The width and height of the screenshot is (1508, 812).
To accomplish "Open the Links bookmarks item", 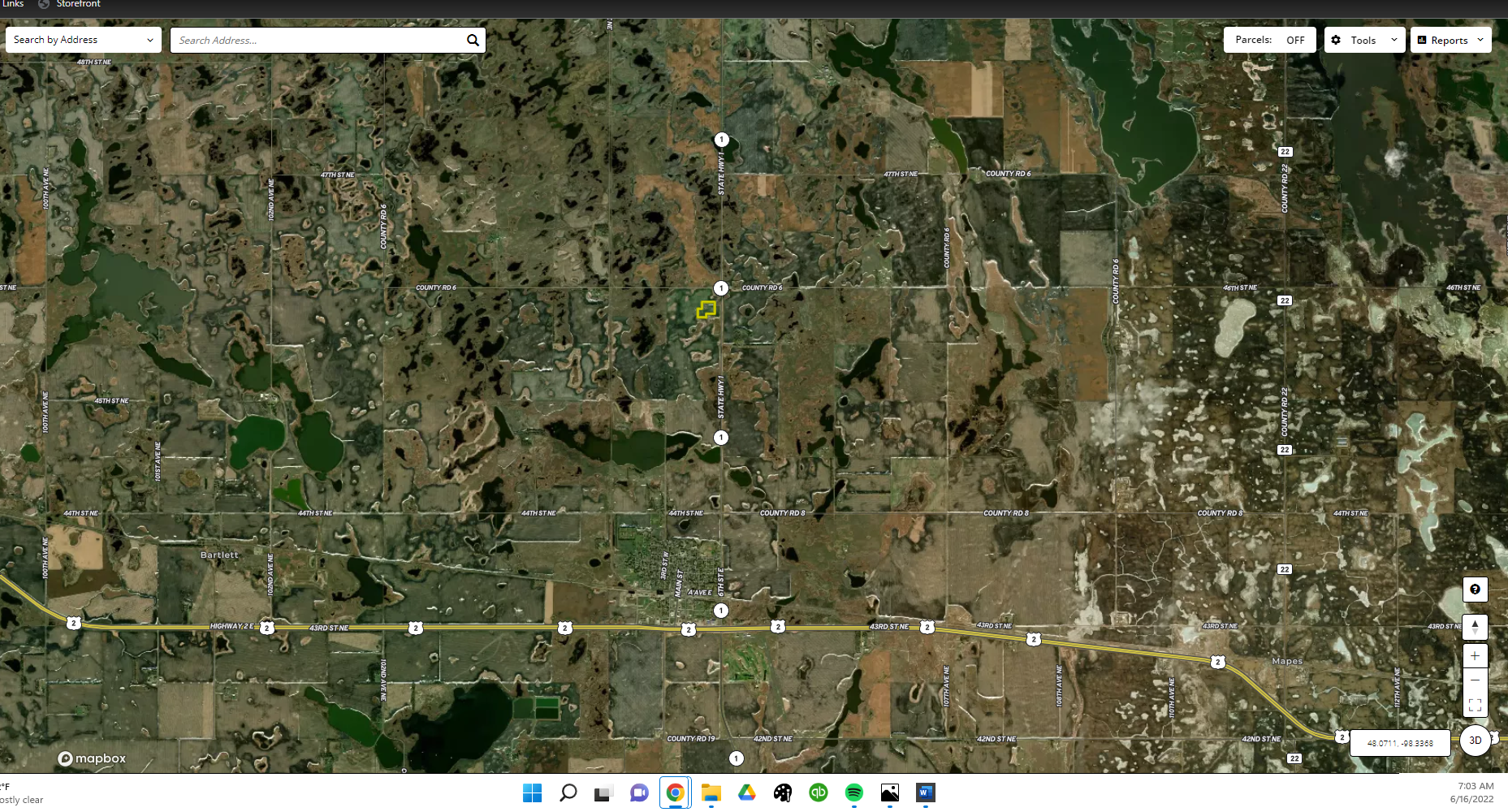I will tap(13, 4).
